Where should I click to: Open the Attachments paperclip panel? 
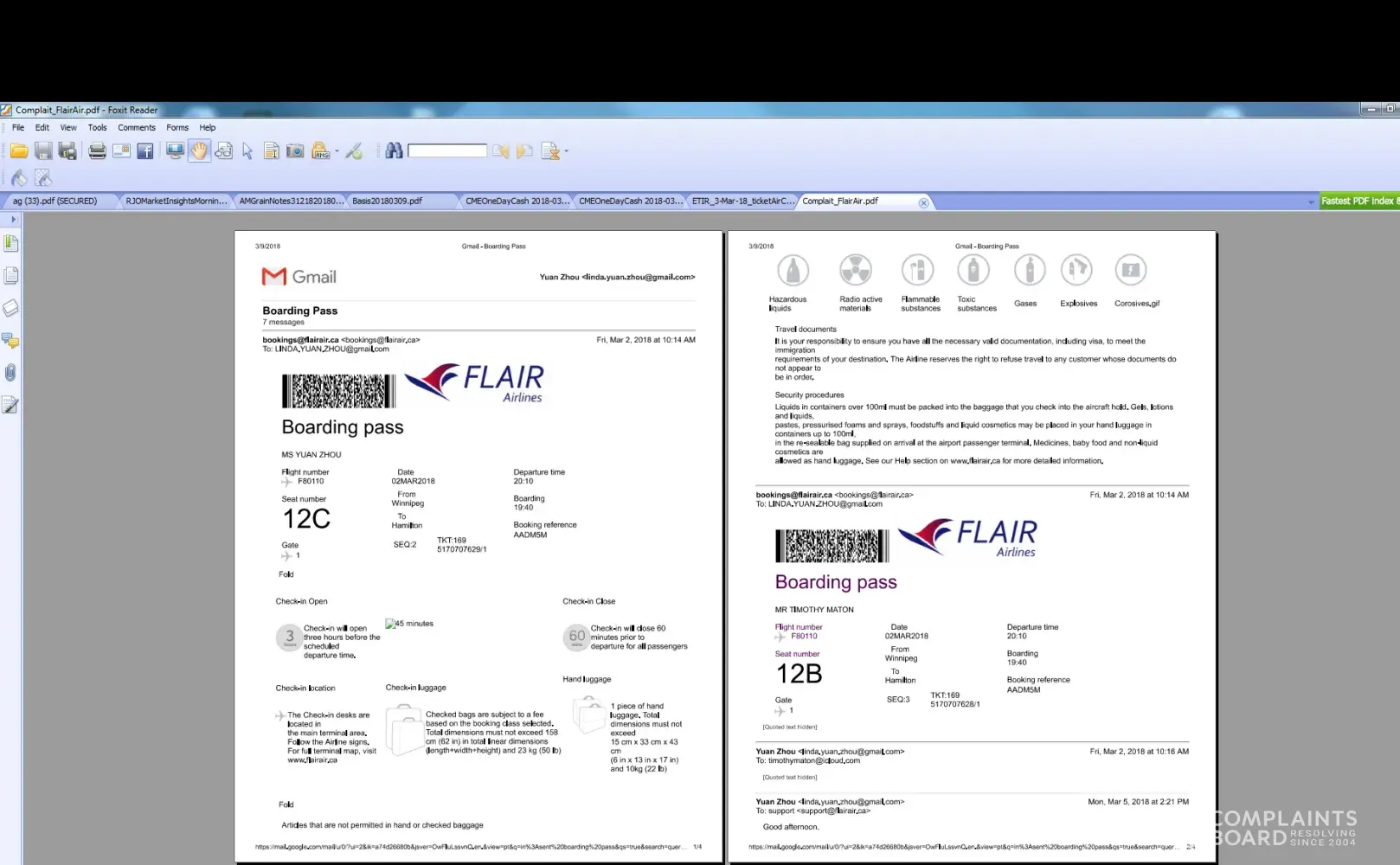10,373
